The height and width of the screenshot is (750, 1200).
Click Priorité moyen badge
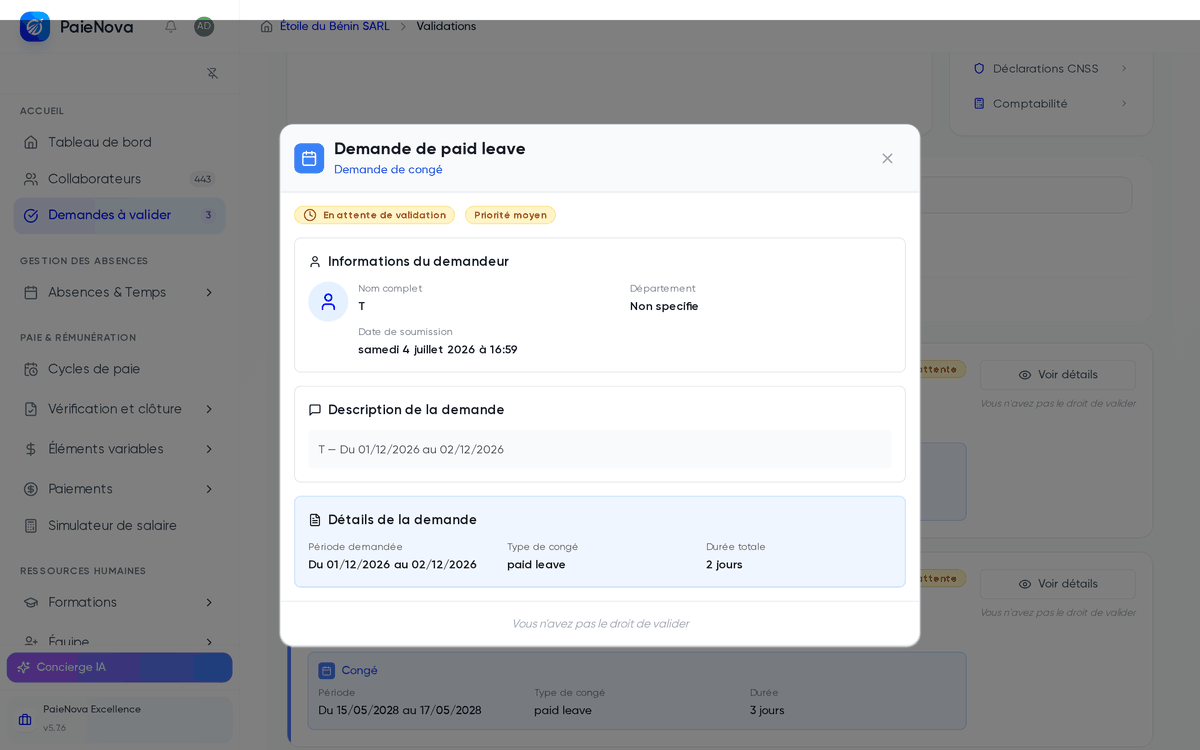pos(510,215)
